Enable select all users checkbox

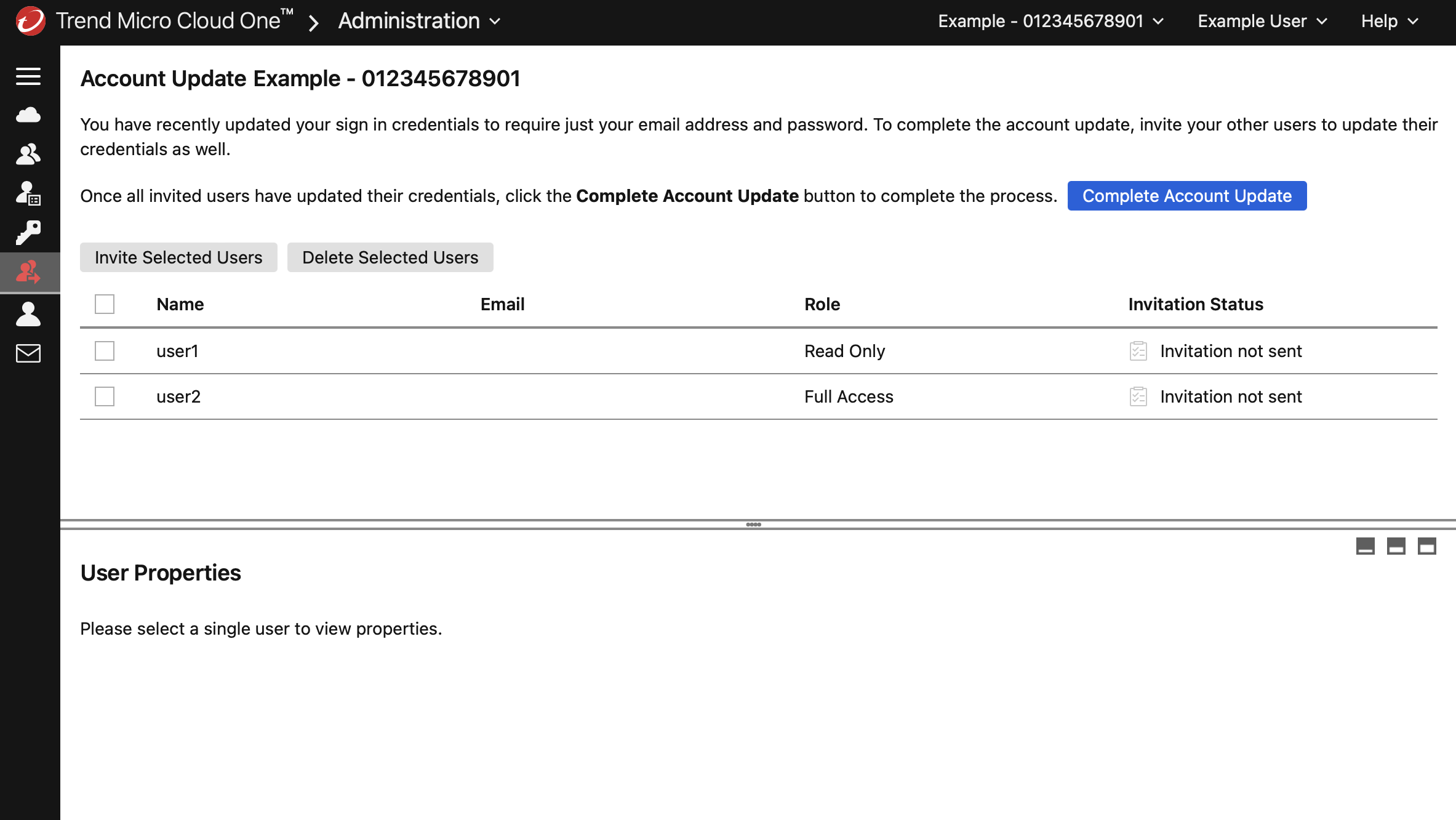(104, 304)
